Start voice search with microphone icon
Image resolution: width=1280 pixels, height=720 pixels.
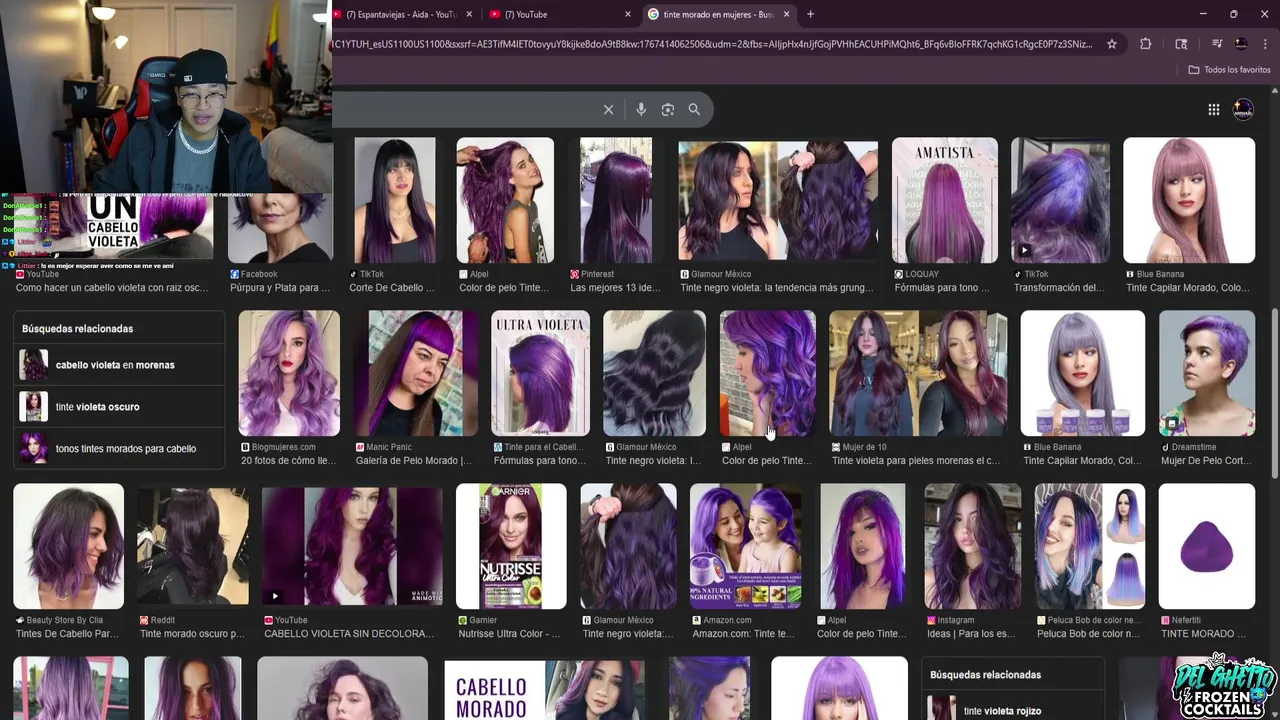coord(641,110)
